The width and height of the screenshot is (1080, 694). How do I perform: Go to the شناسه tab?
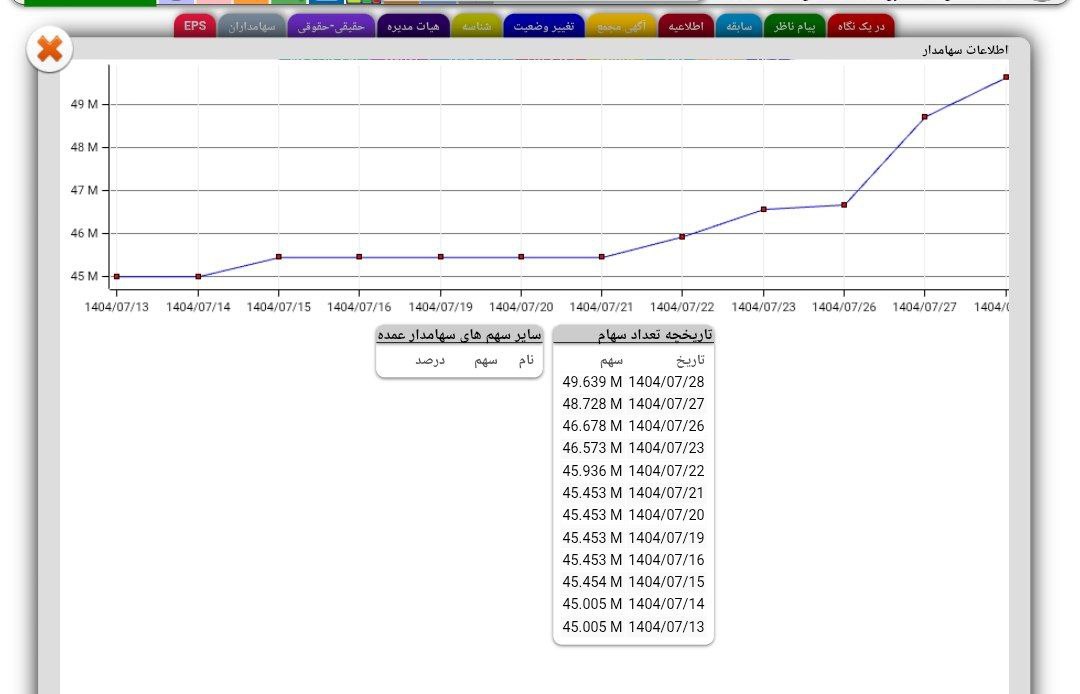pyautogui.click(x=477, y=27)
